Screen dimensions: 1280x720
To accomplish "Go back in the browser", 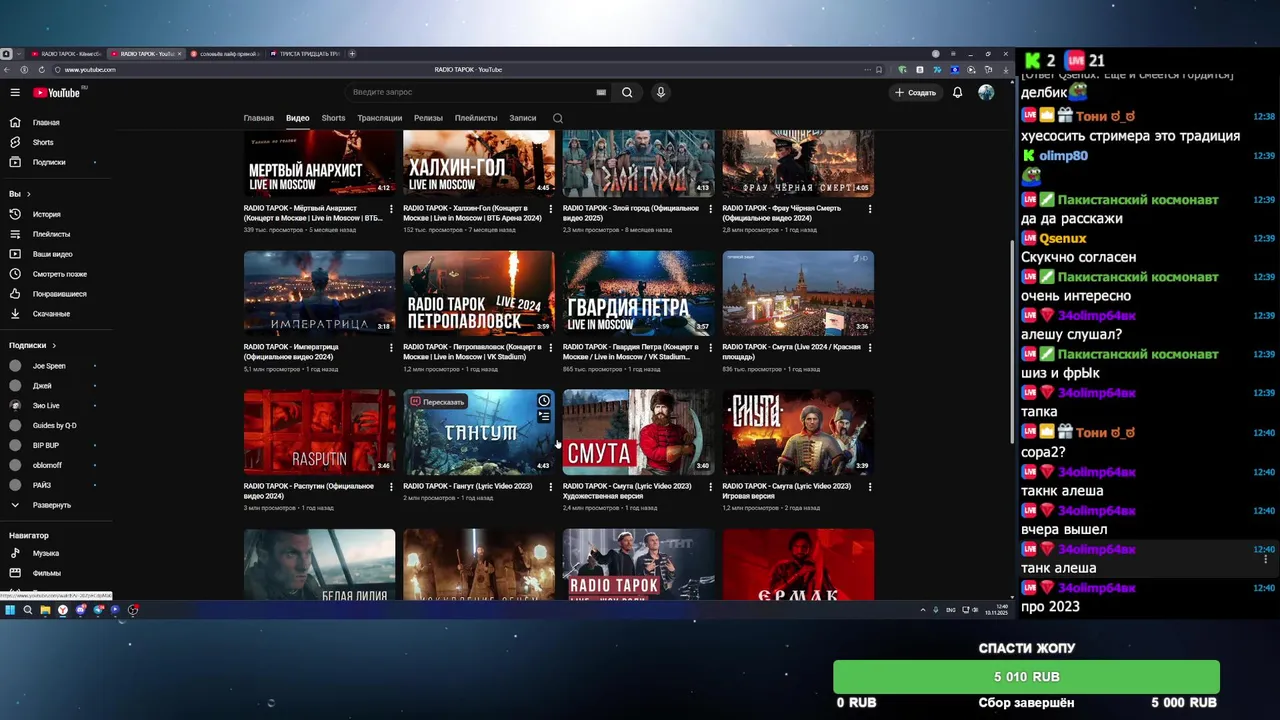I will (8, 70).
